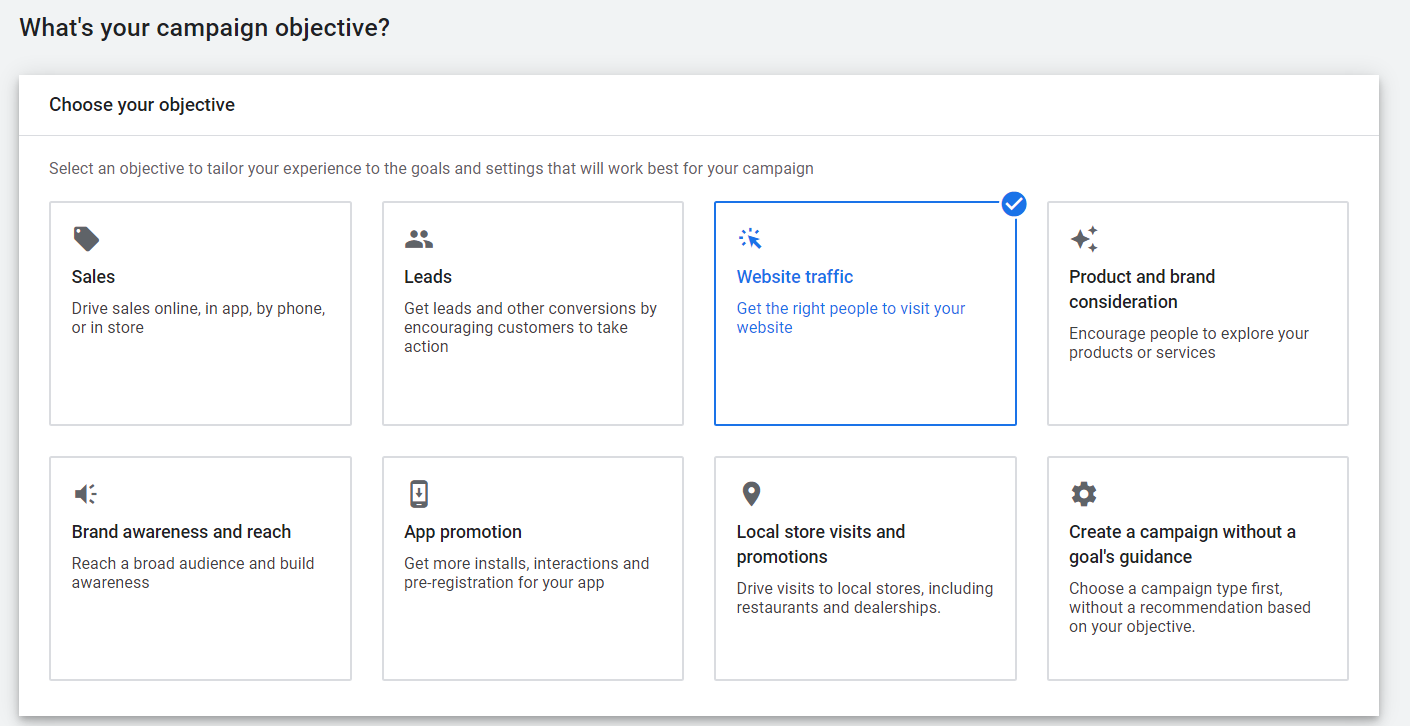Click the sparkle icon for Product and brand consideration

pos(1084,239)
